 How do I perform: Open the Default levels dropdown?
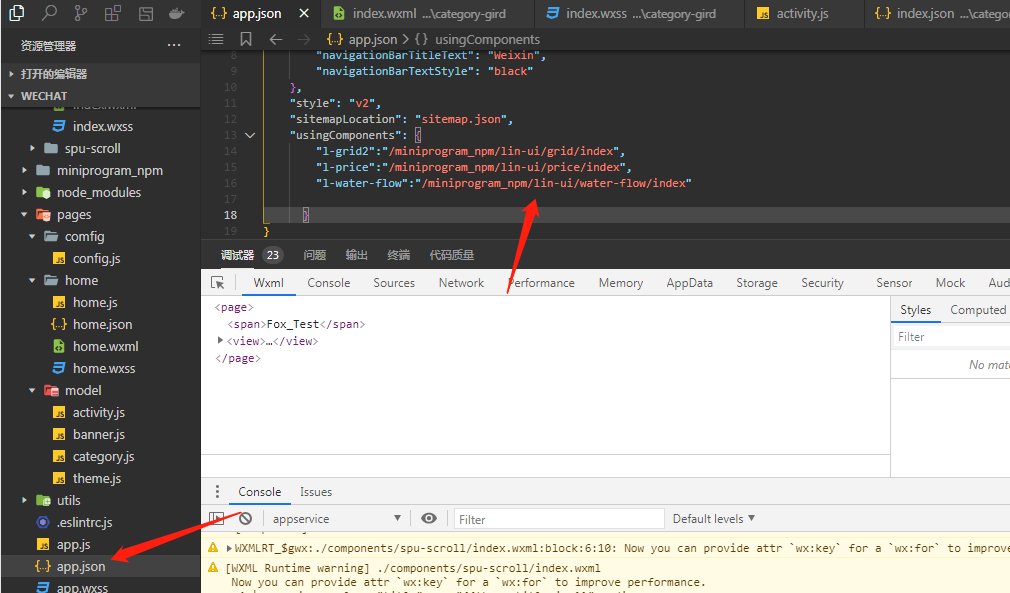[x=714, y=518]
